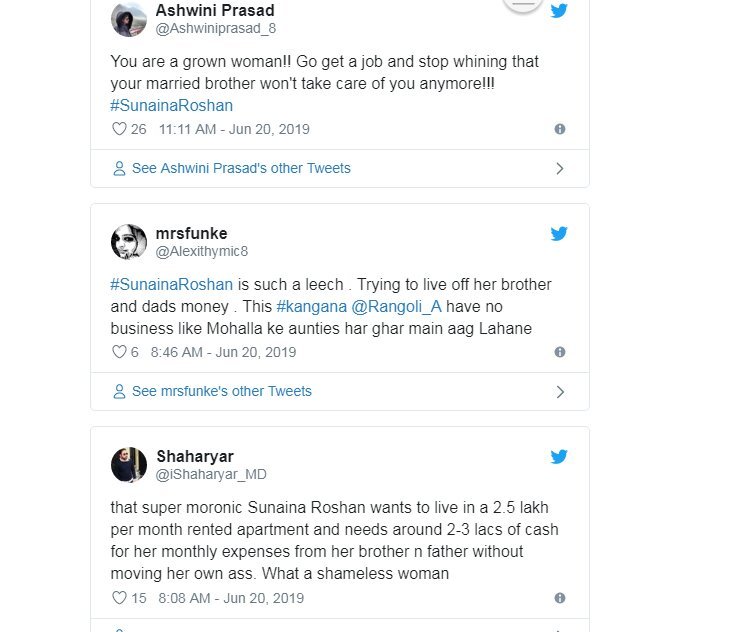Click Twitter bird icon on mrsfunke's tweet
This screenshot has height=632, width=755.
(559, 234)
